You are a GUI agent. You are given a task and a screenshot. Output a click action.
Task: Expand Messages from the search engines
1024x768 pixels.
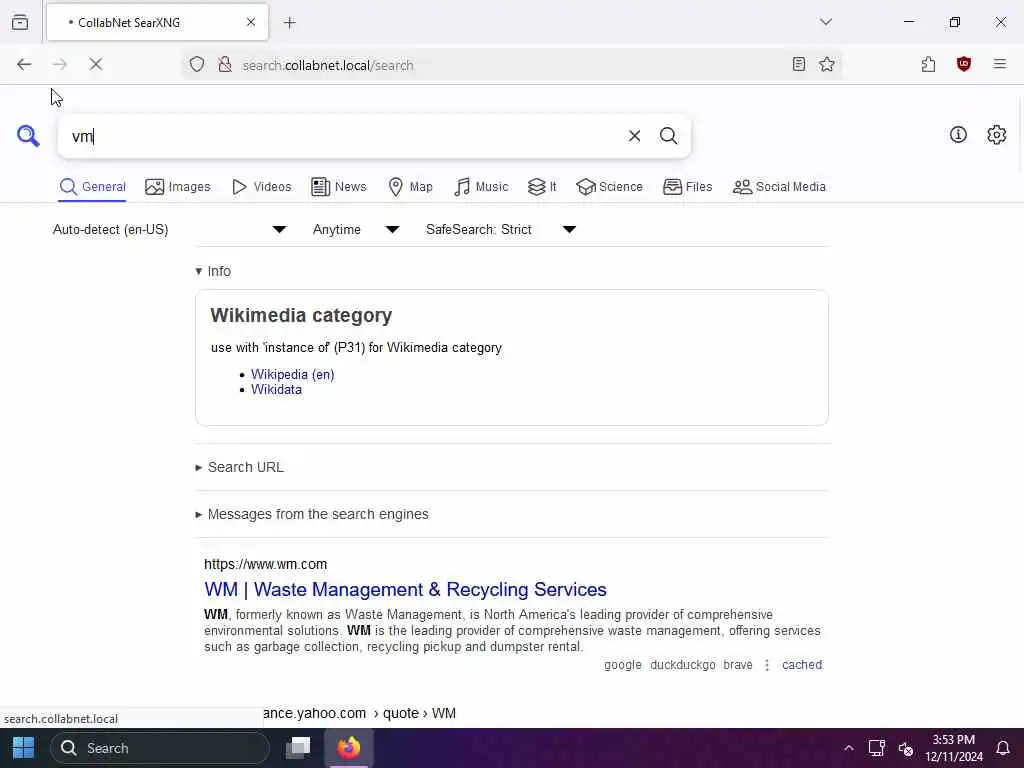pos(312,515)
